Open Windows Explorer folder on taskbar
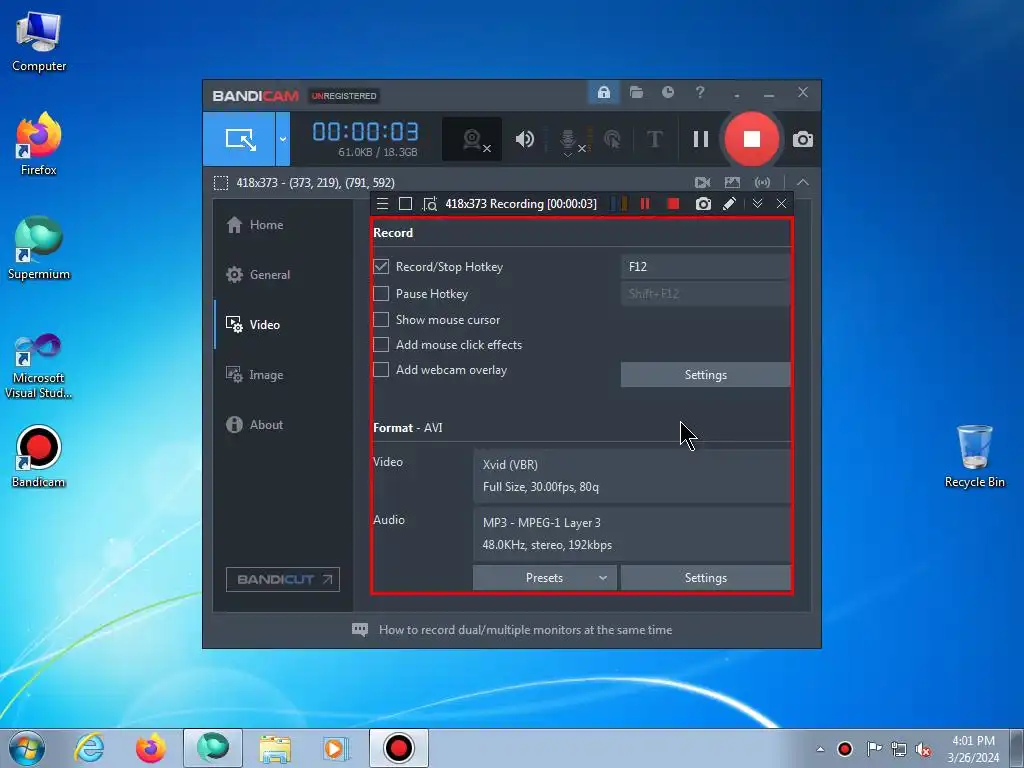Screen dimensions: 1024x768 [x=275, y=748]
